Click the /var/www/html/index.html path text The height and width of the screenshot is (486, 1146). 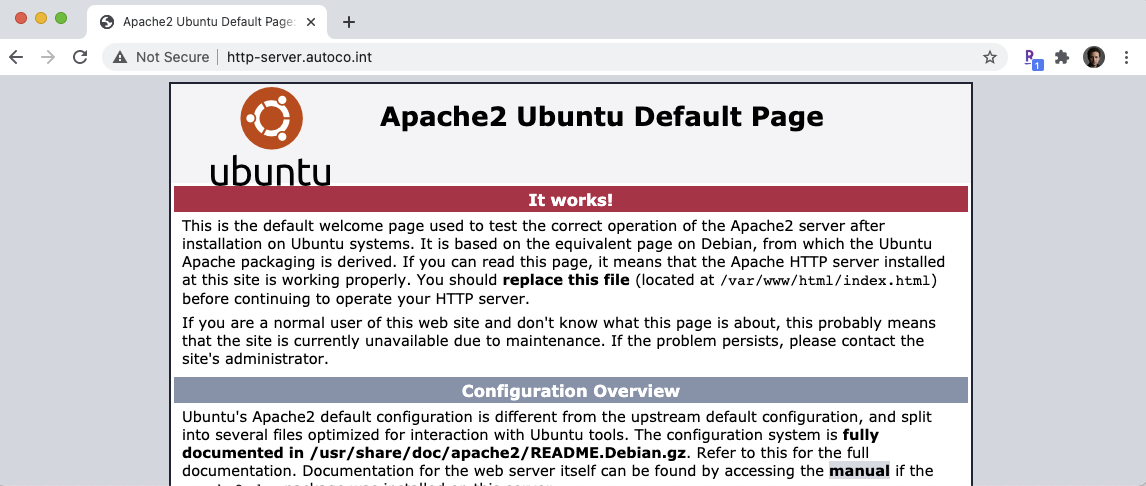tap(824, 280)
